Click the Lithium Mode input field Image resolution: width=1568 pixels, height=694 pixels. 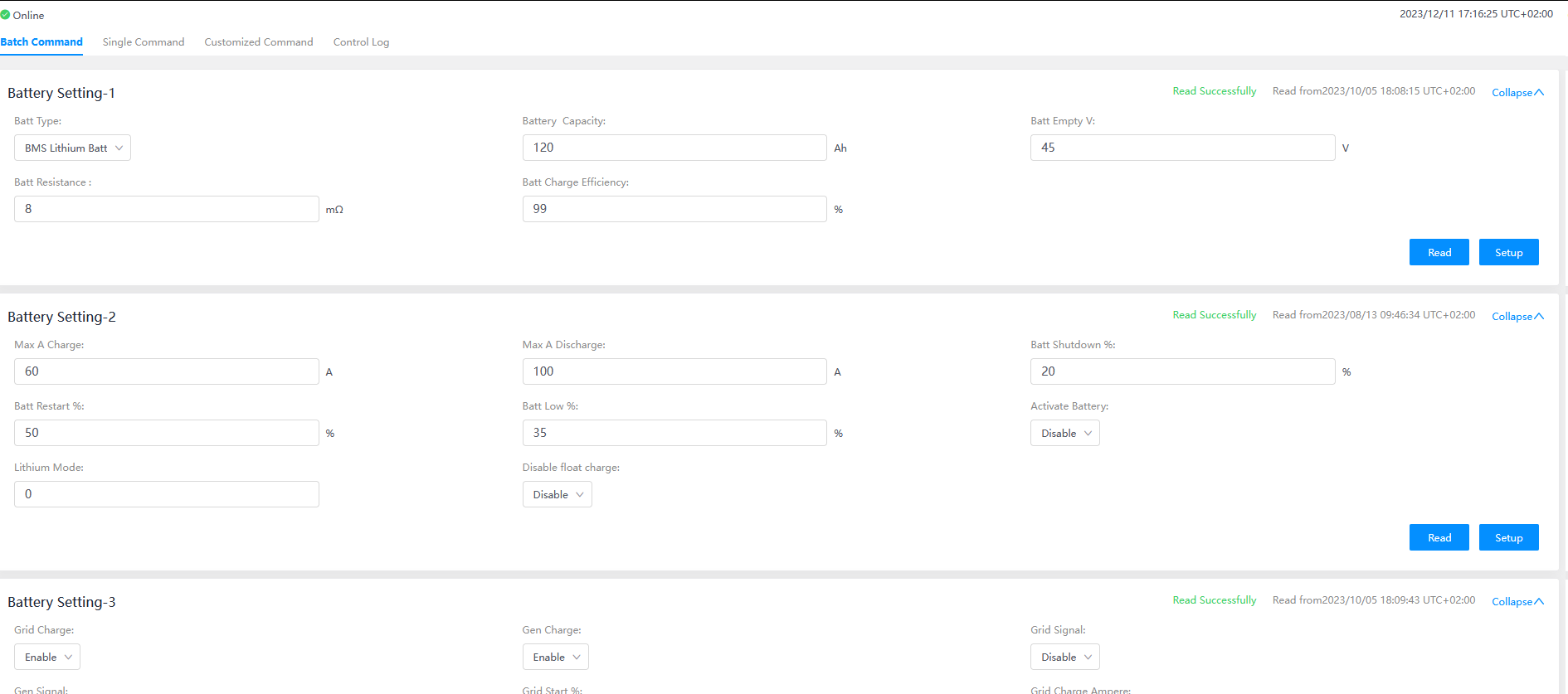click(167, 494)
